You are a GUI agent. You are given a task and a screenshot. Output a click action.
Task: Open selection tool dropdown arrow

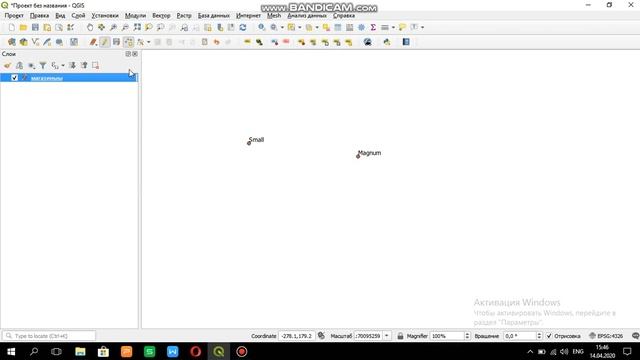(x=300, y=27)
